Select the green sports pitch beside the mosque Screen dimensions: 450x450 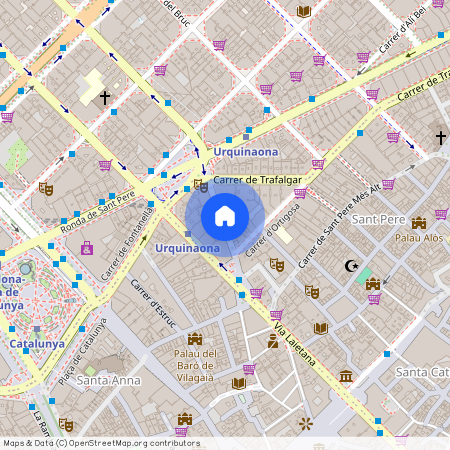click(364, 276)
